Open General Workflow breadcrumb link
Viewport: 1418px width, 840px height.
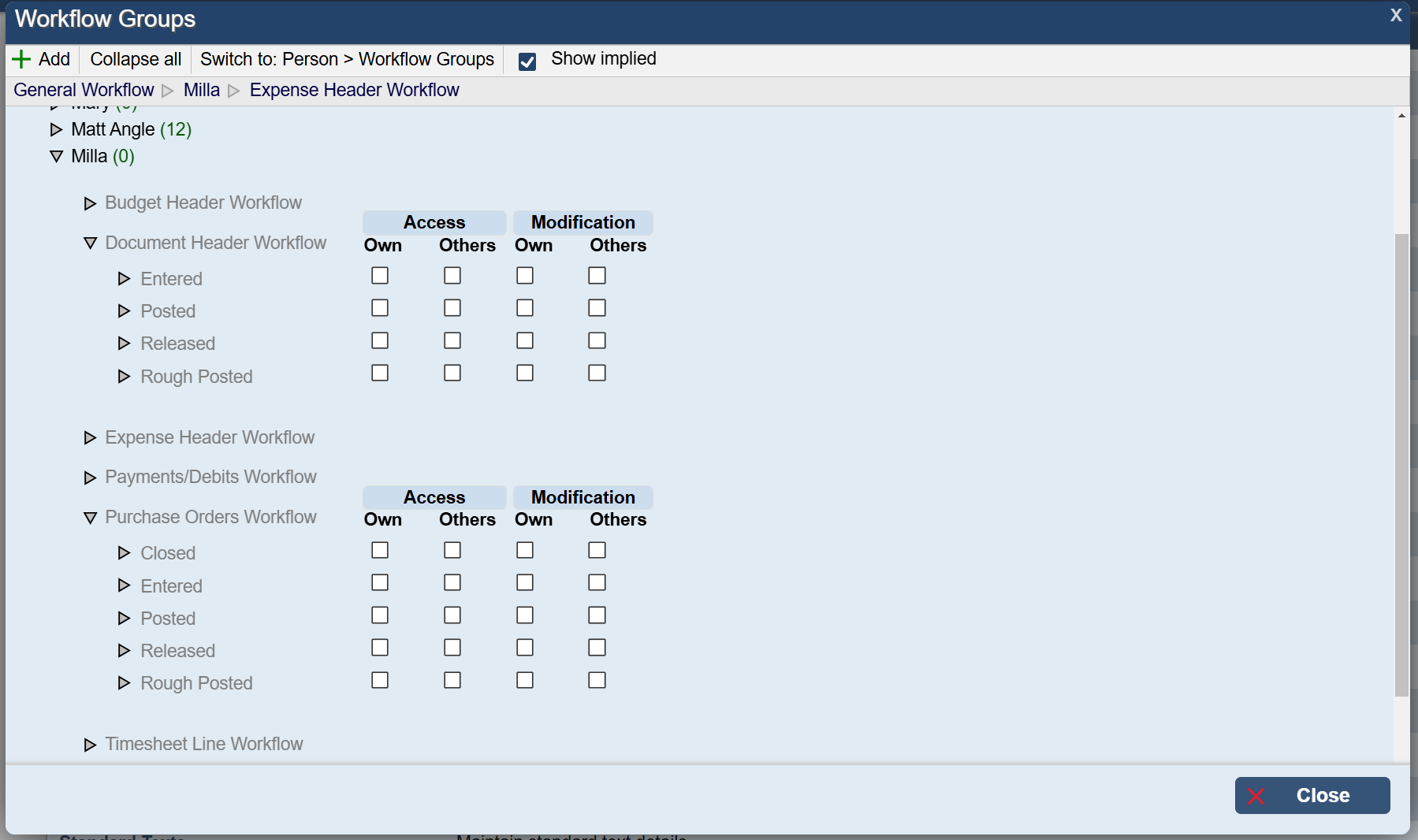coord(84,90)
